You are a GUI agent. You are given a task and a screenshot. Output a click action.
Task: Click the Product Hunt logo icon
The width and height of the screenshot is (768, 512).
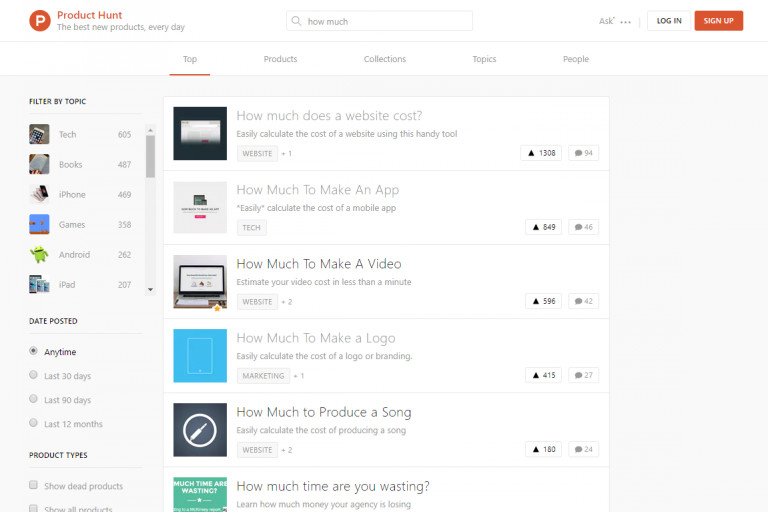(39, 20)
